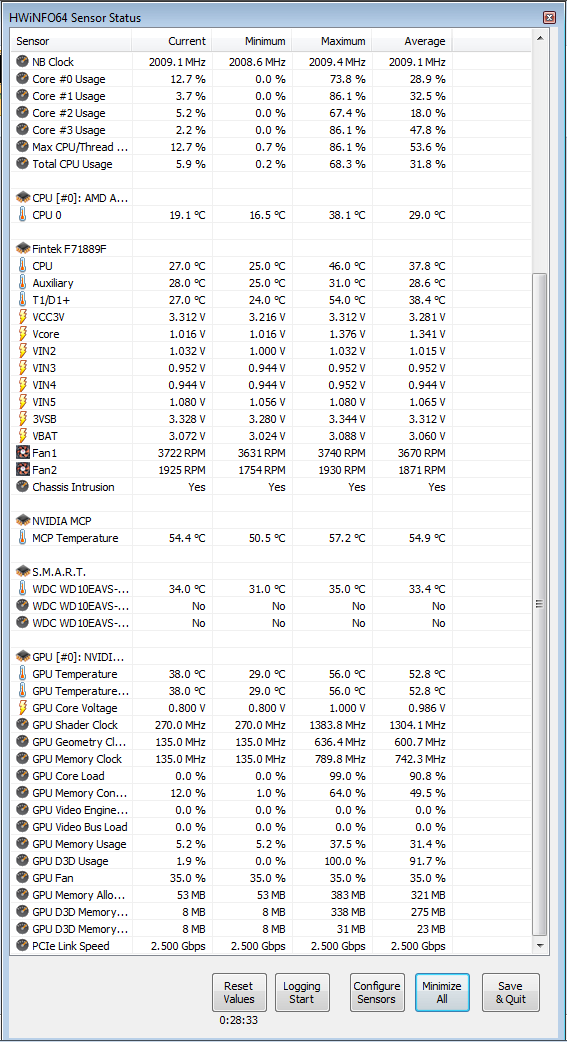This screenshot has height=1042, width=567.
Task: Click the GPU Shader Clock gauge icon
Action: [23, 724]
